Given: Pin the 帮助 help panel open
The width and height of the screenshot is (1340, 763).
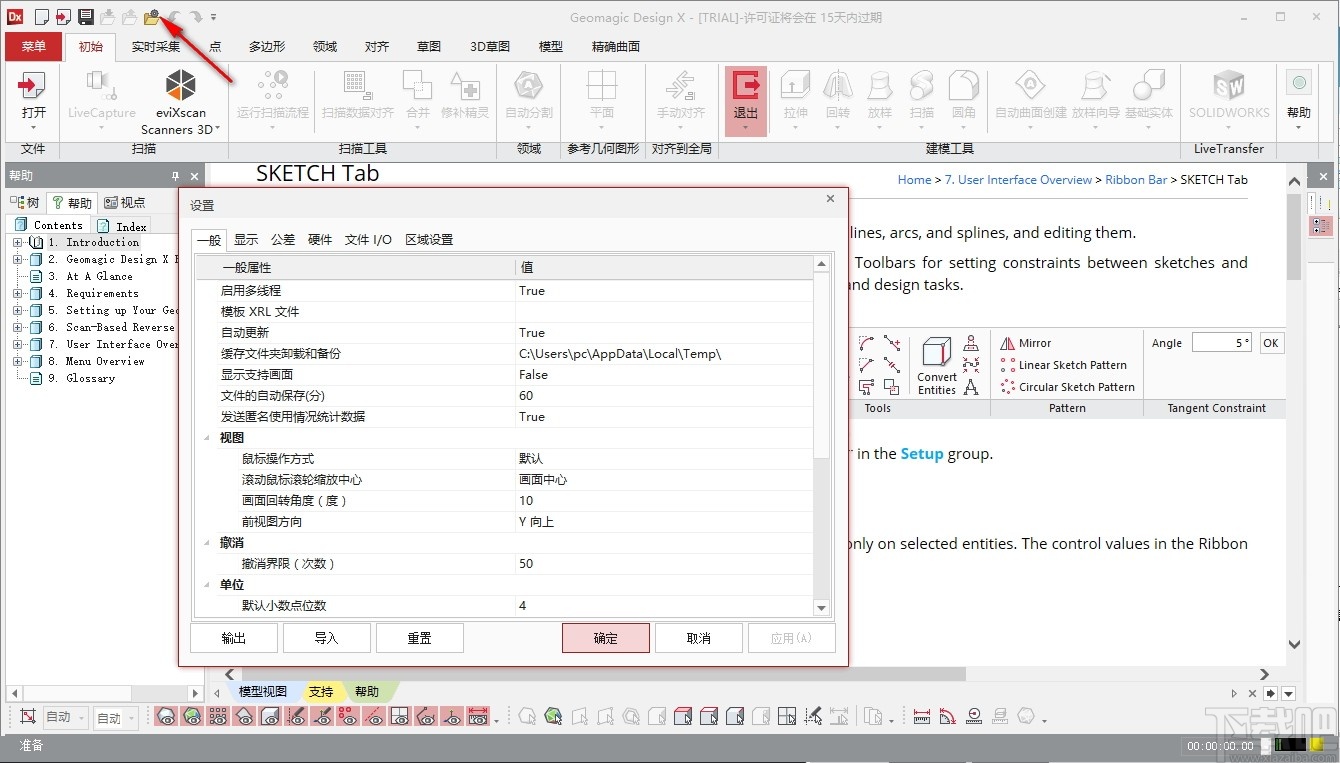Looking at the screenshot, I should coord(176,175).
